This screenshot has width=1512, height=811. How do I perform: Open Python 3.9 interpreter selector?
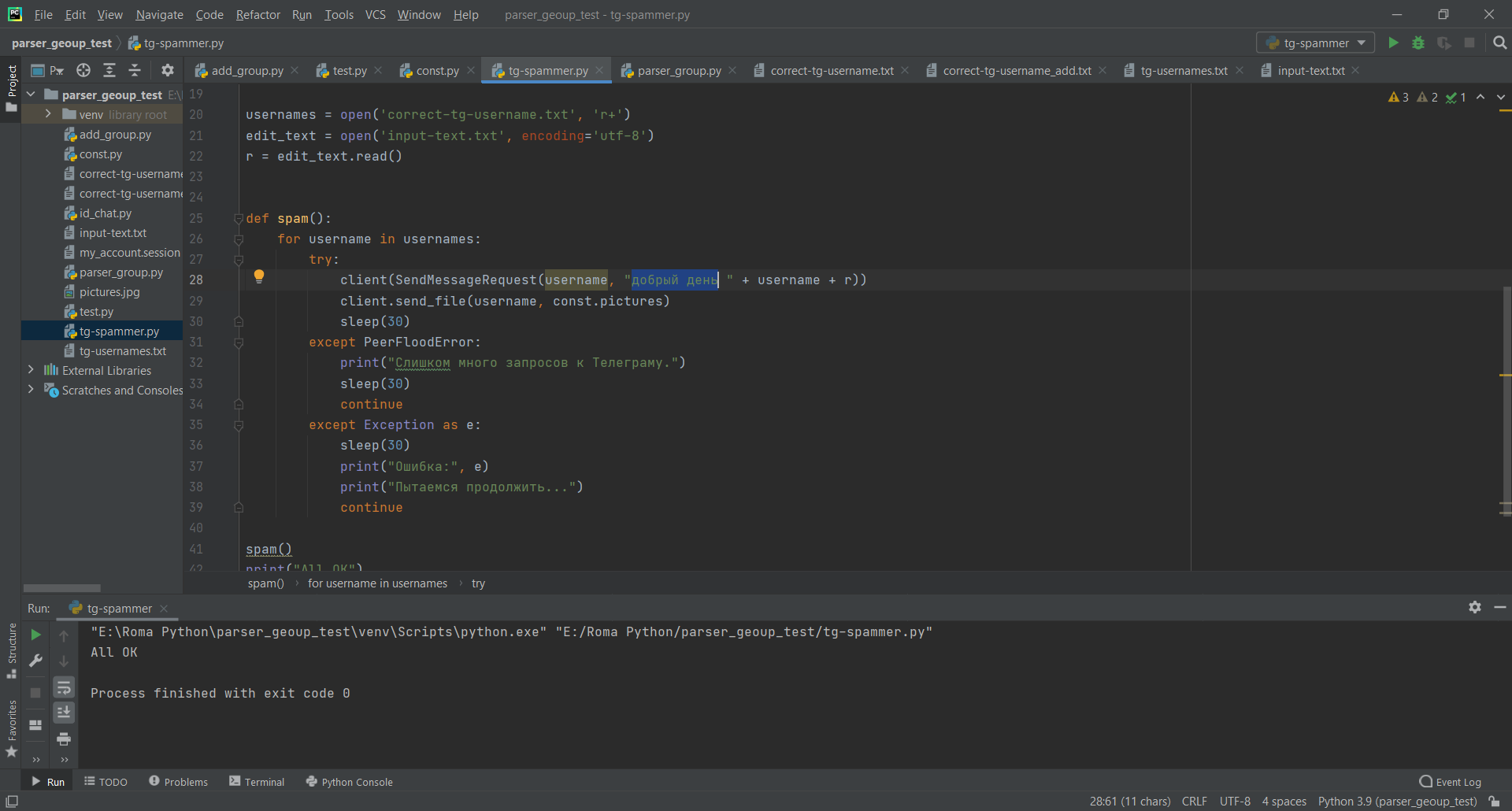[x=1397, y=802]
